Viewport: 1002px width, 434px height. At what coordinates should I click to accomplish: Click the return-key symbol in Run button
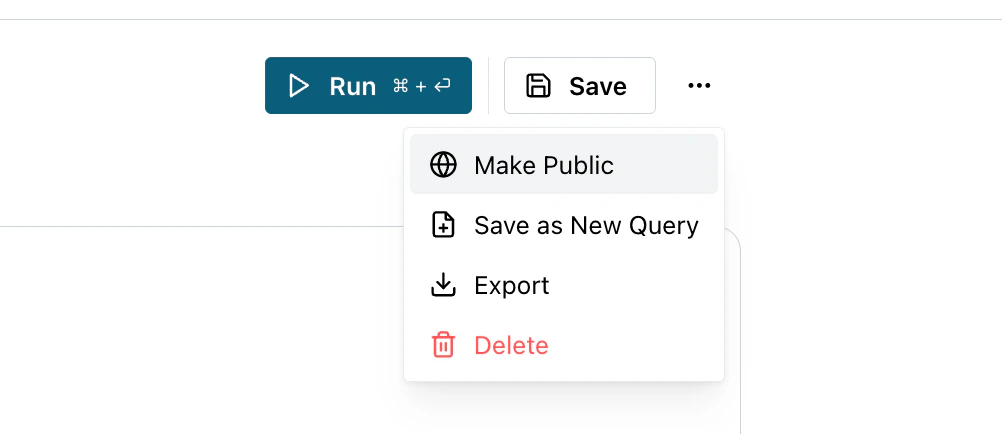442,86
